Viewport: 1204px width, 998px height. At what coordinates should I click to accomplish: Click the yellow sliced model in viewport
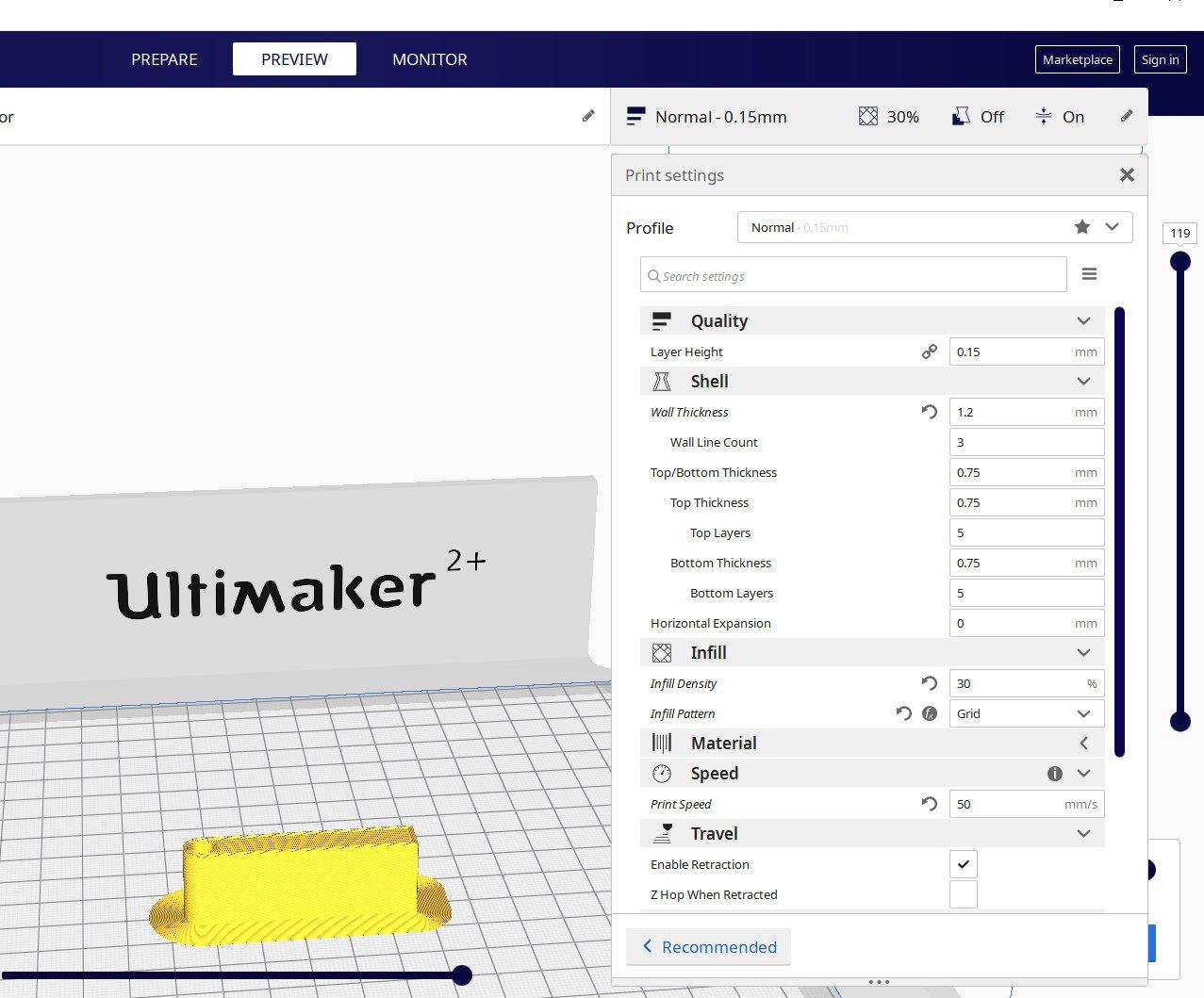point(300,886)
